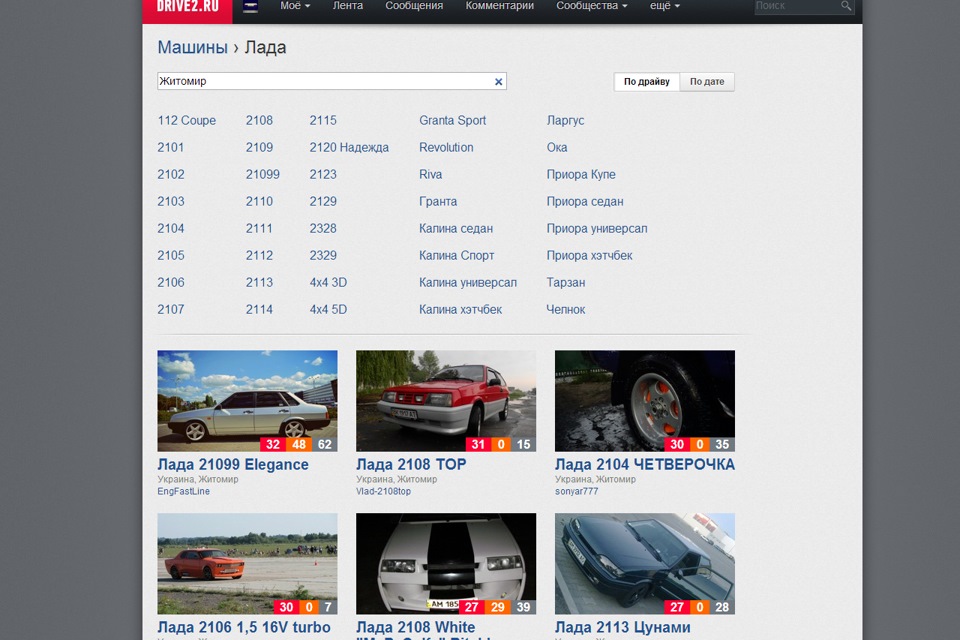Open the Лада 2104 ЧЕТВЕРОЧКА wheel thumbnail
The height and width of the screenshot is (640, 960).
(x=645, y=401)
